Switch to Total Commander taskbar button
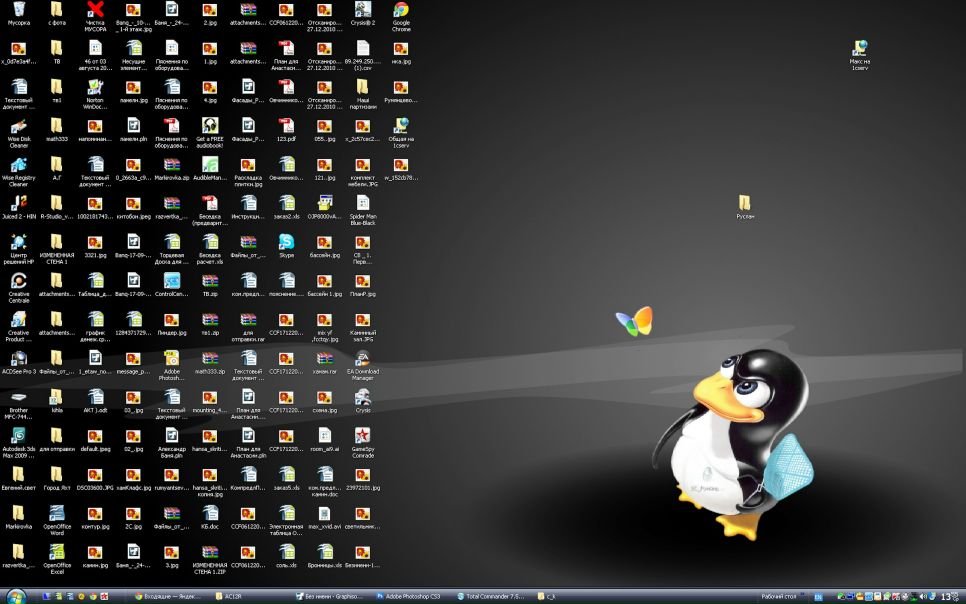The height and width of the screenshot is (604, 966). click(491, 597)
